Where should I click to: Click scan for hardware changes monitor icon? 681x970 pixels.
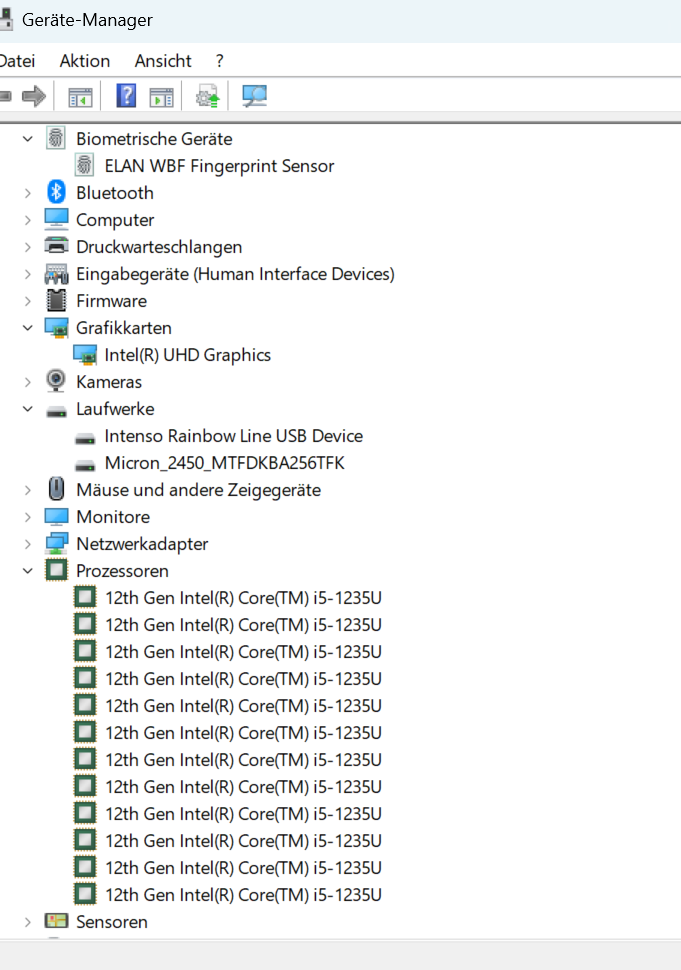tap(254, 97)
